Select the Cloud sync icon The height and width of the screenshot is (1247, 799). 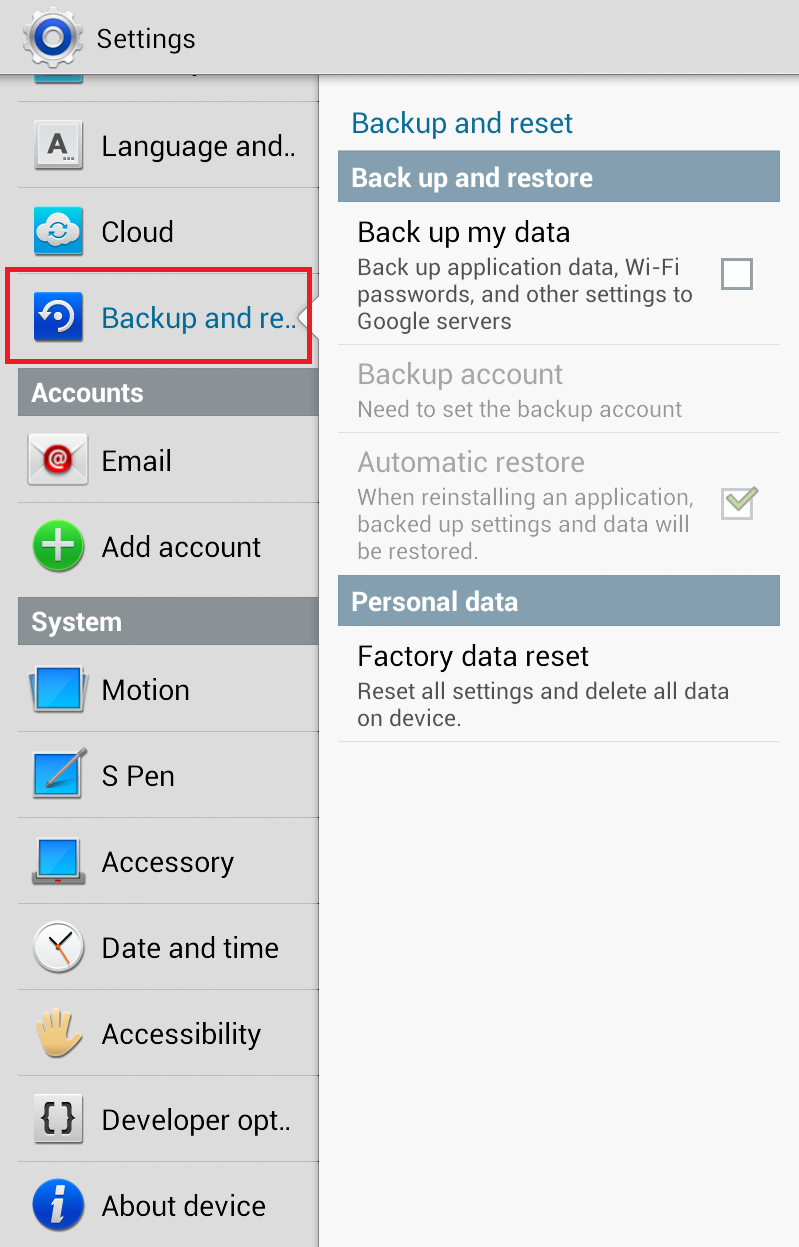pos(59,232)
